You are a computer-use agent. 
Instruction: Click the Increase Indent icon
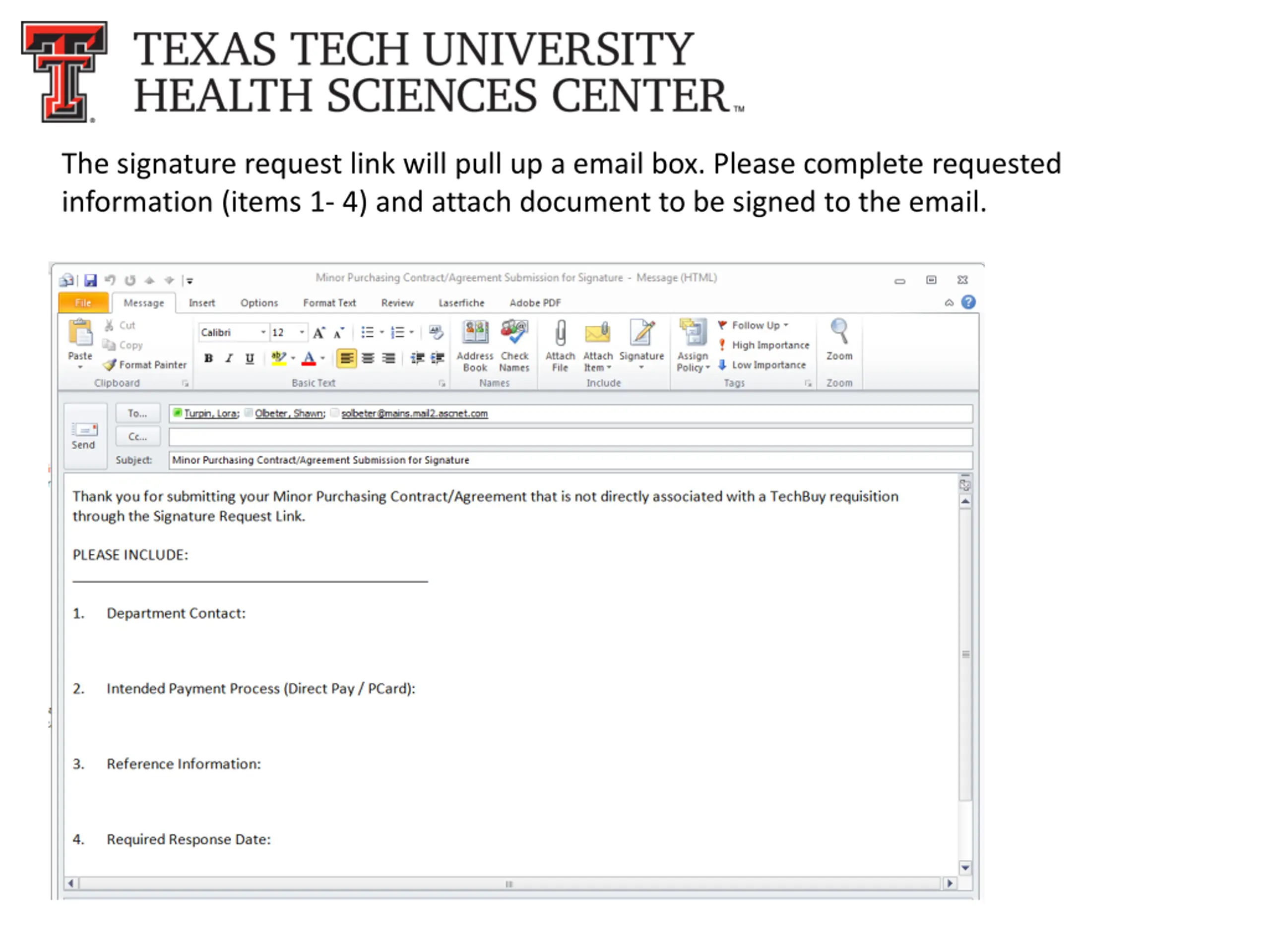(x=438, y=358)
